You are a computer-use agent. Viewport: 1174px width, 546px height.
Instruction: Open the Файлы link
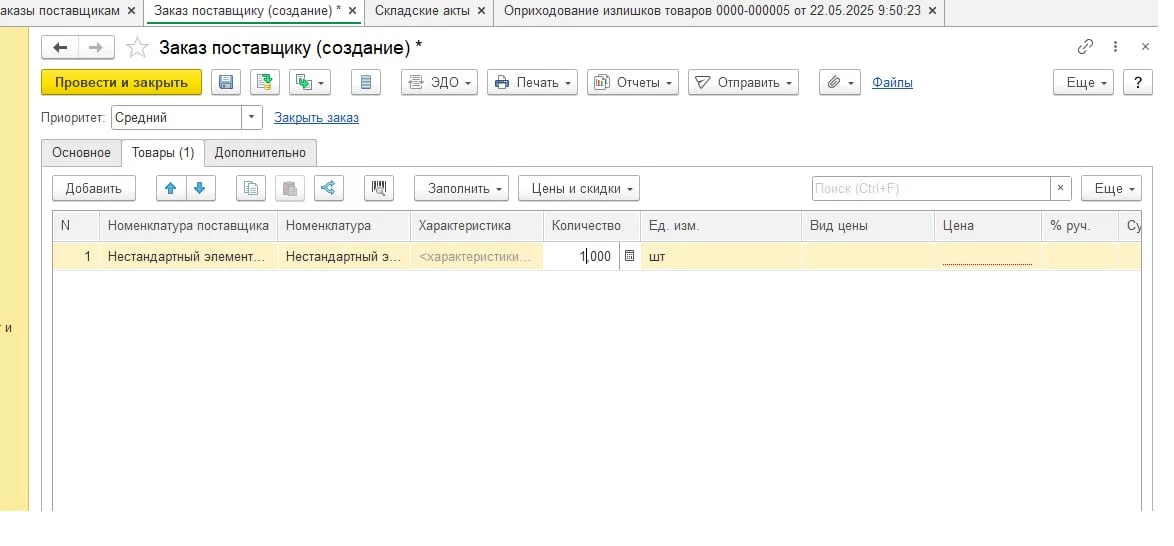point(892,82)
